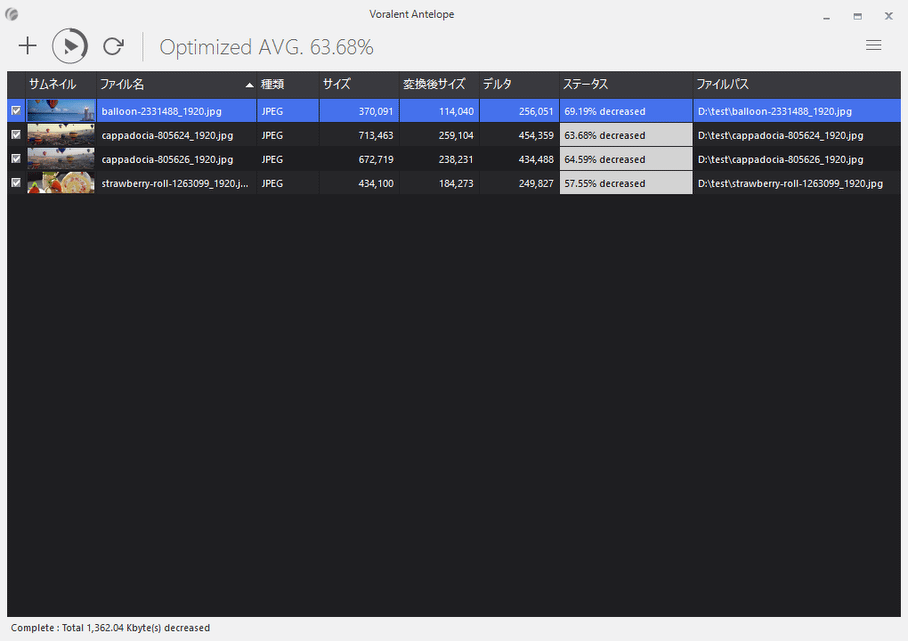Click size value 672,719
Screen dimensions: 908x641
coord(375,159)
